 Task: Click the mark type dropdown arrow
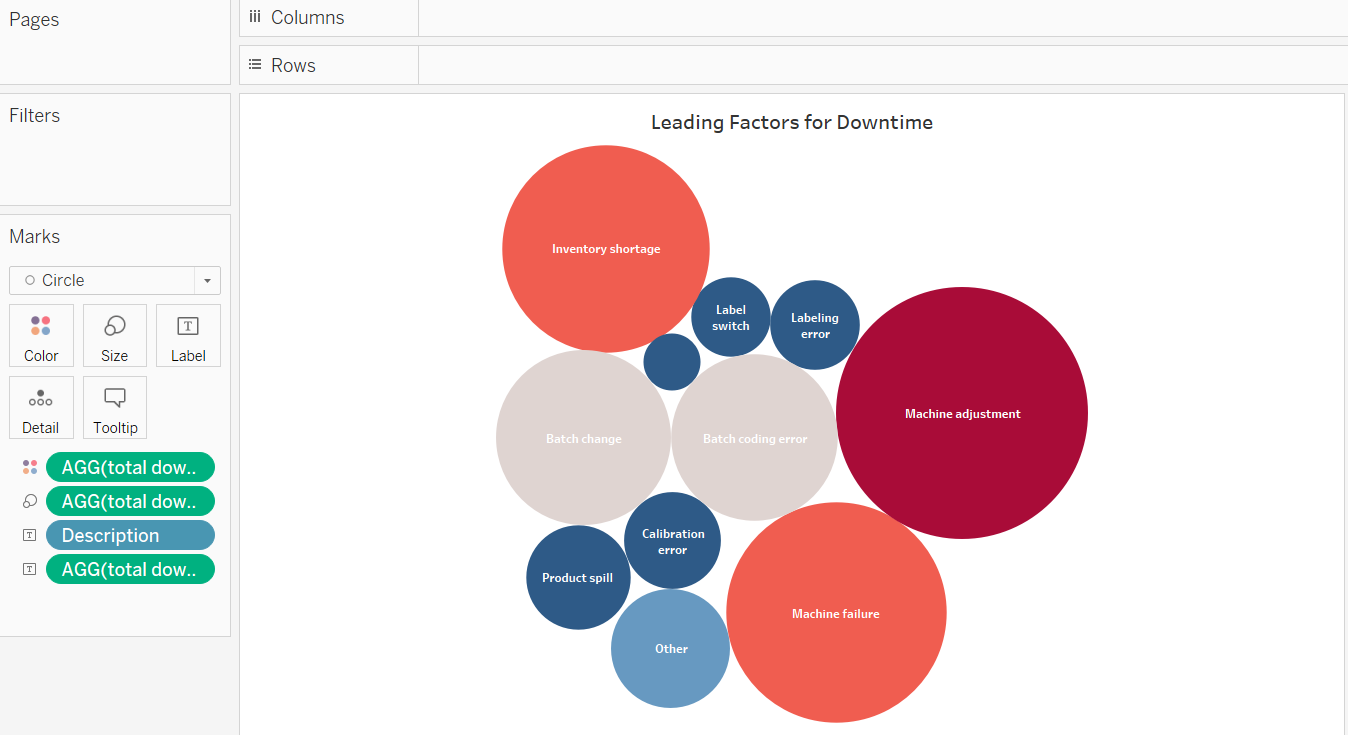tap(208, 281)
